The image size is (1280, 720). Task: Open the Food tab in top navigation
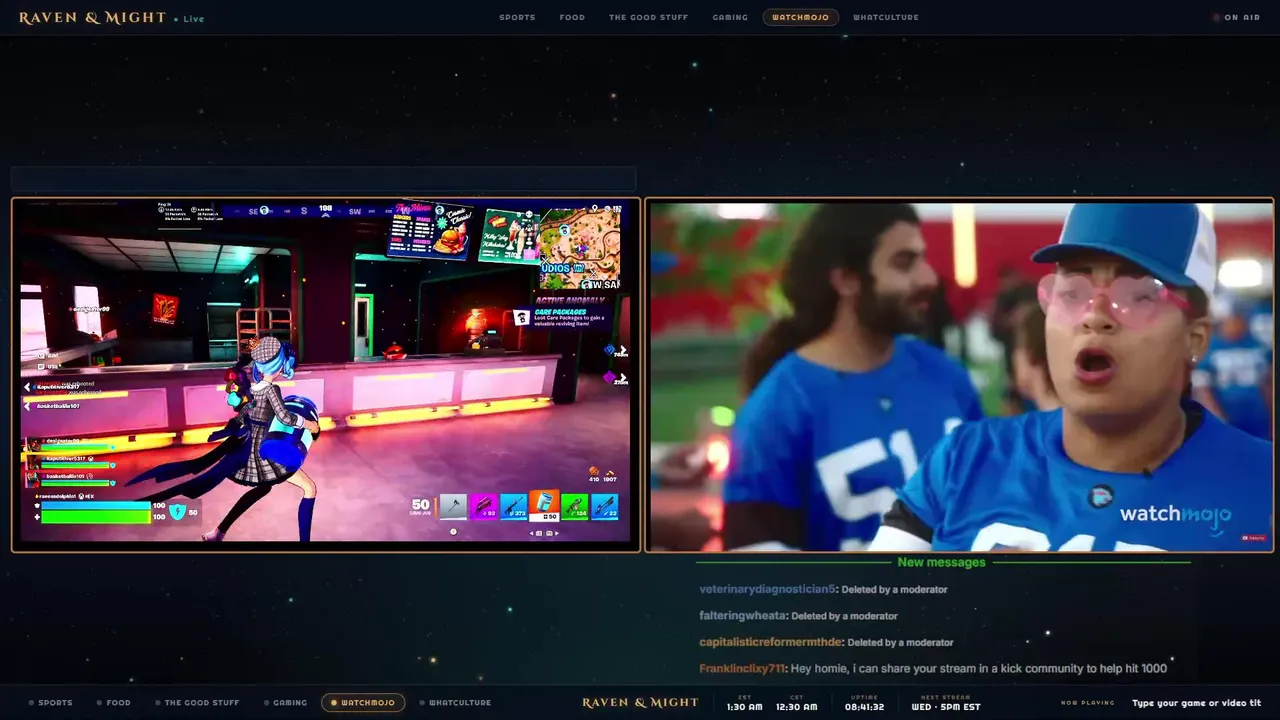pos(572,17)
